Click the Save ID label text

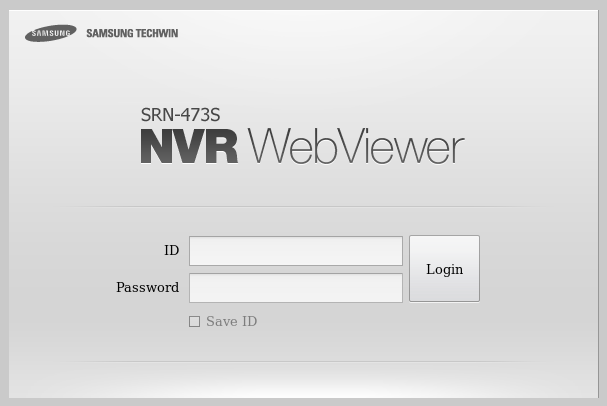point(231,321)
